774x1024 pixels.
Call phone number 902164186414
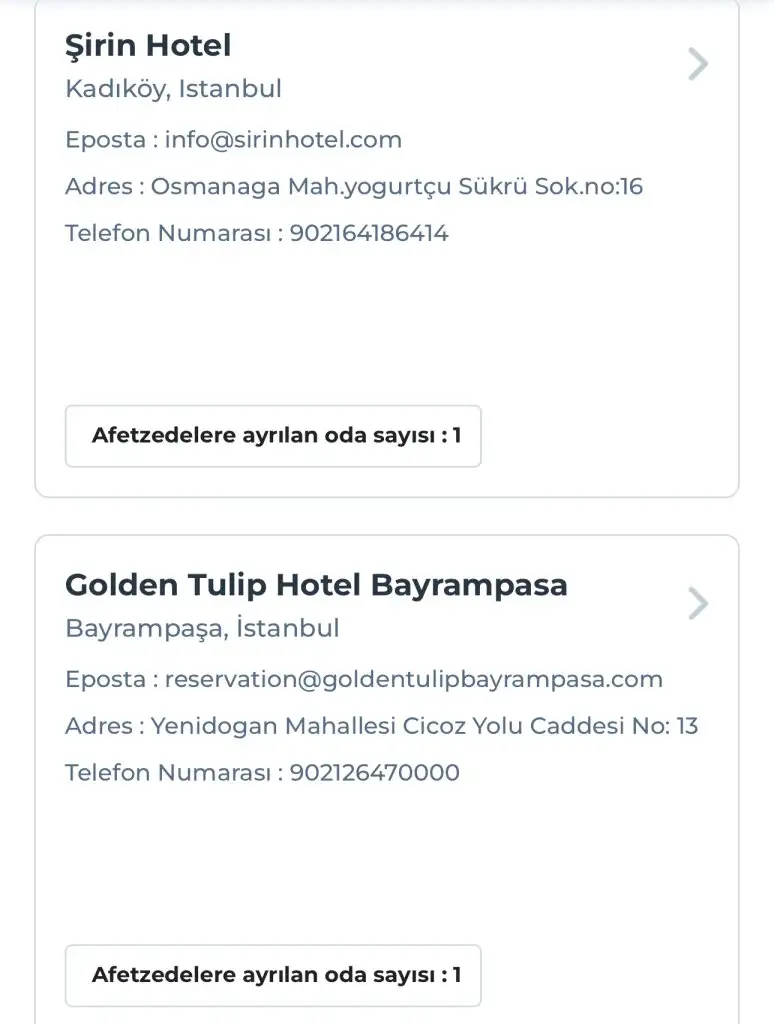(x=369, y=234)
